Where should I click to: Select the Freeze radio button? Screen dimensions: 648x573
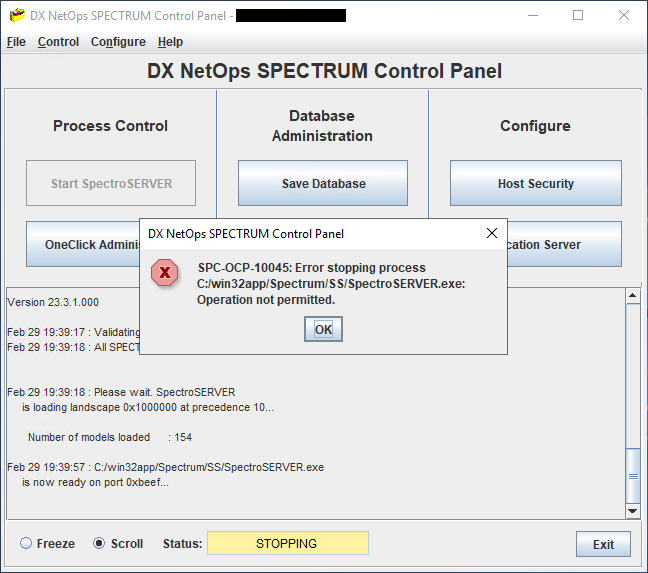tap(27, 544)
